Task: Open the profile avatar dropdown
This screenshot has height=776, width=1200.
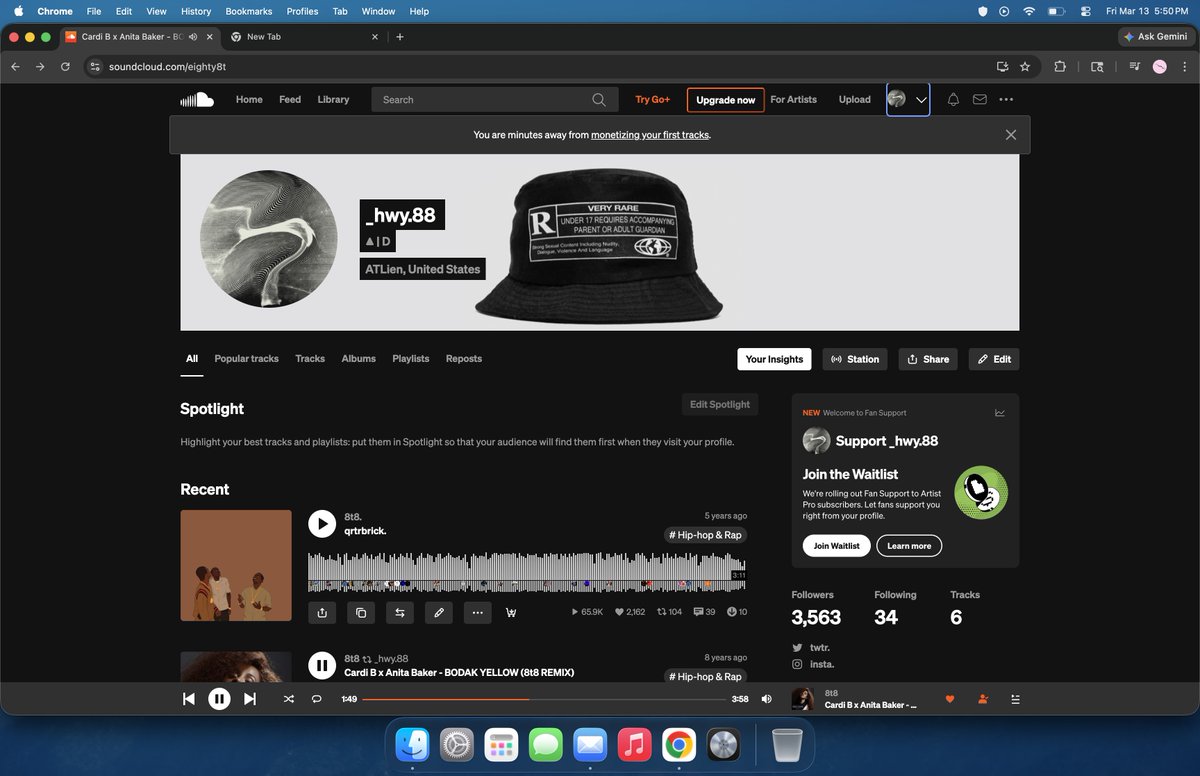Action: pyautogui.click(x=908, y=100)
